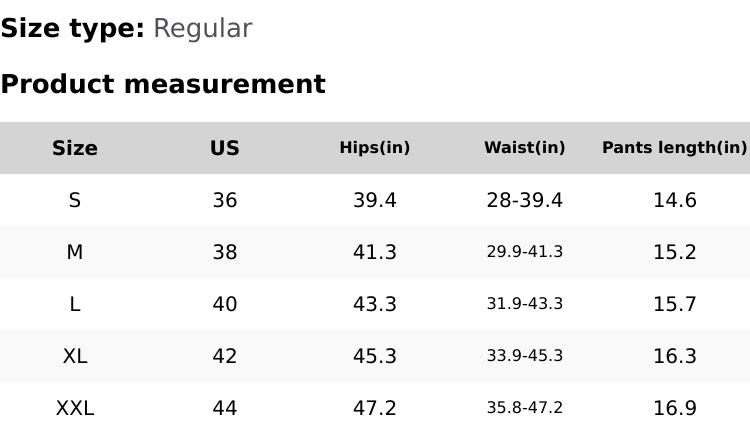Screen dimensions: 750x434
Task: Click pants length value 14.6
Action: pos(674,200)
